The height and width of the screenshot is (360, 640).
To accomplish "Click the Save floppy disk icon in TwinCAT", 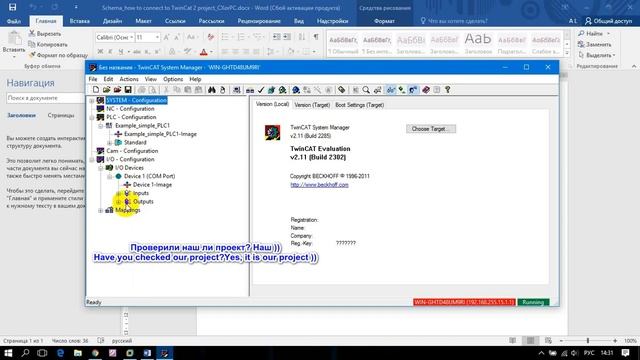I will pyautogui.click(x=128, y=90).
